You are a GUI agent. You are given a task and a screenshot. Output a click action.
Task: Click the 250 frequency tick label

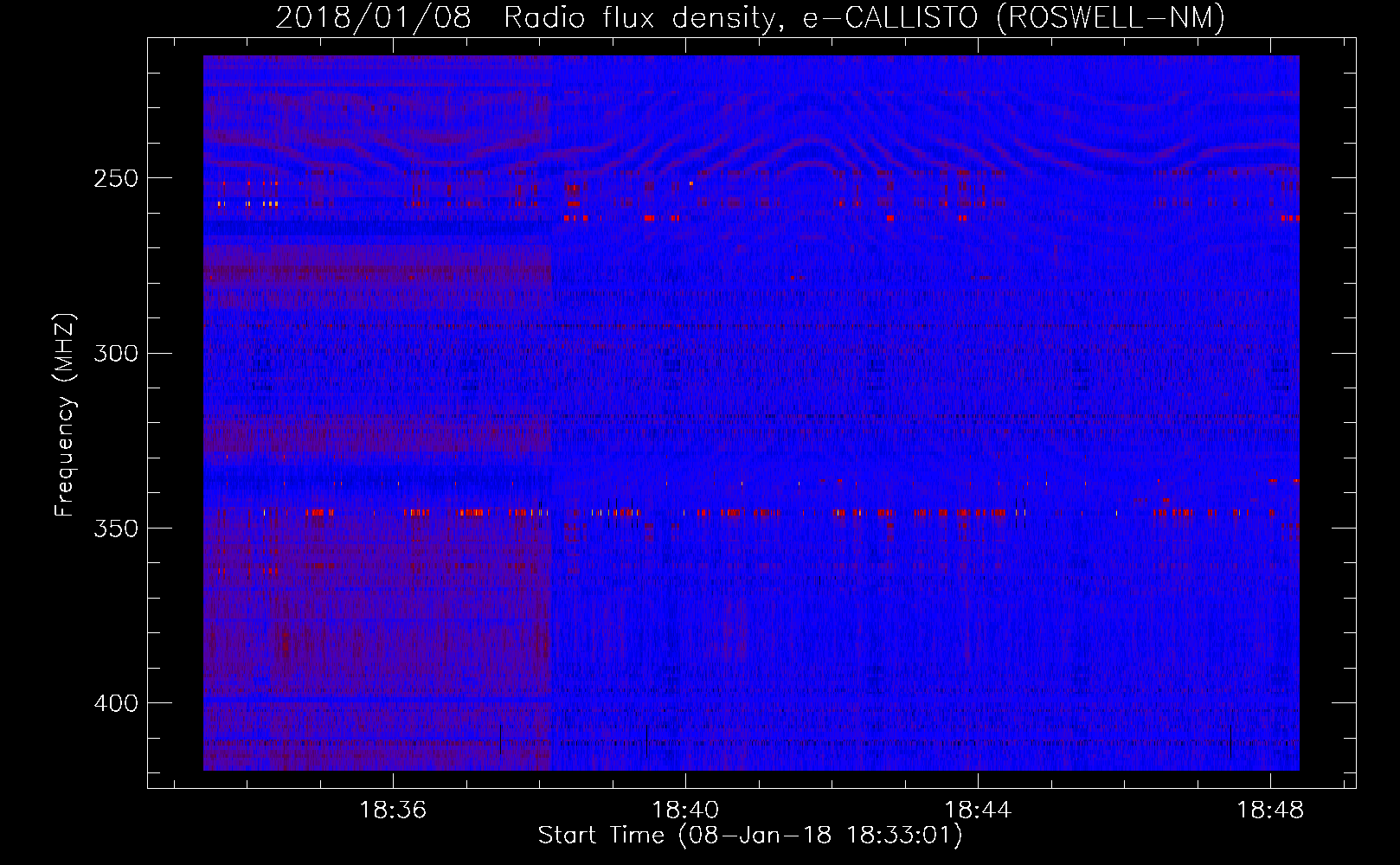(x=116, y=178)
